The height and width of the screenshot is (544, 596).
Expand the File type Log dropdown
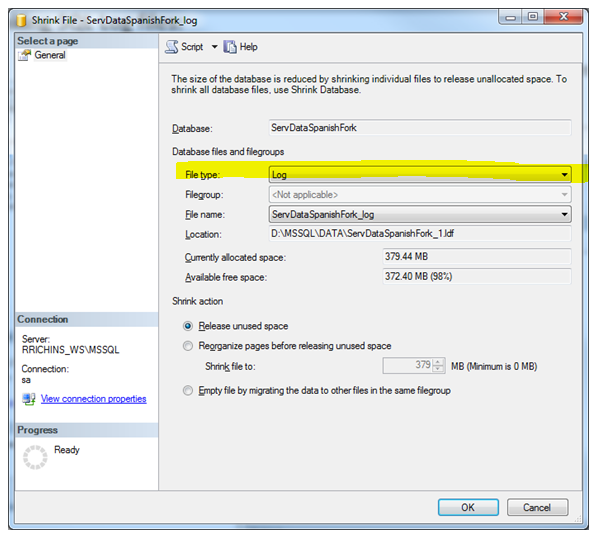click(x=420, y=174)
